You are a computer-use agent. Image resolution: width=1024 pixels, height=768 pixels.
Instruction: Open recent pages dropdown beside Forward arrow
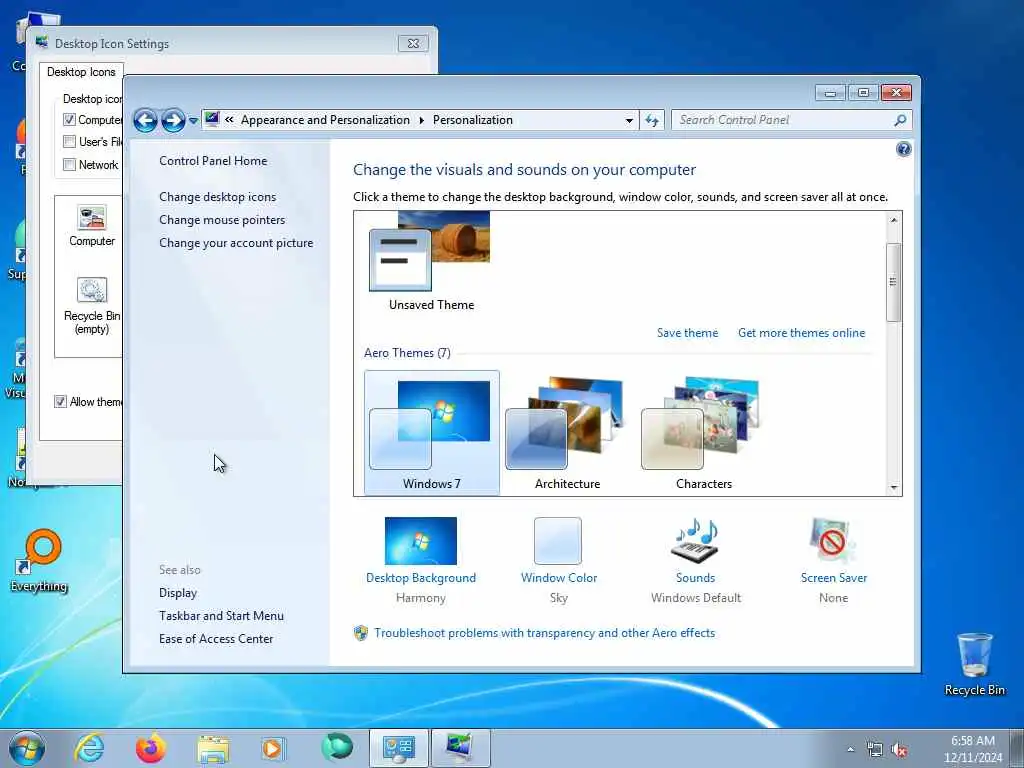point(193,121)
